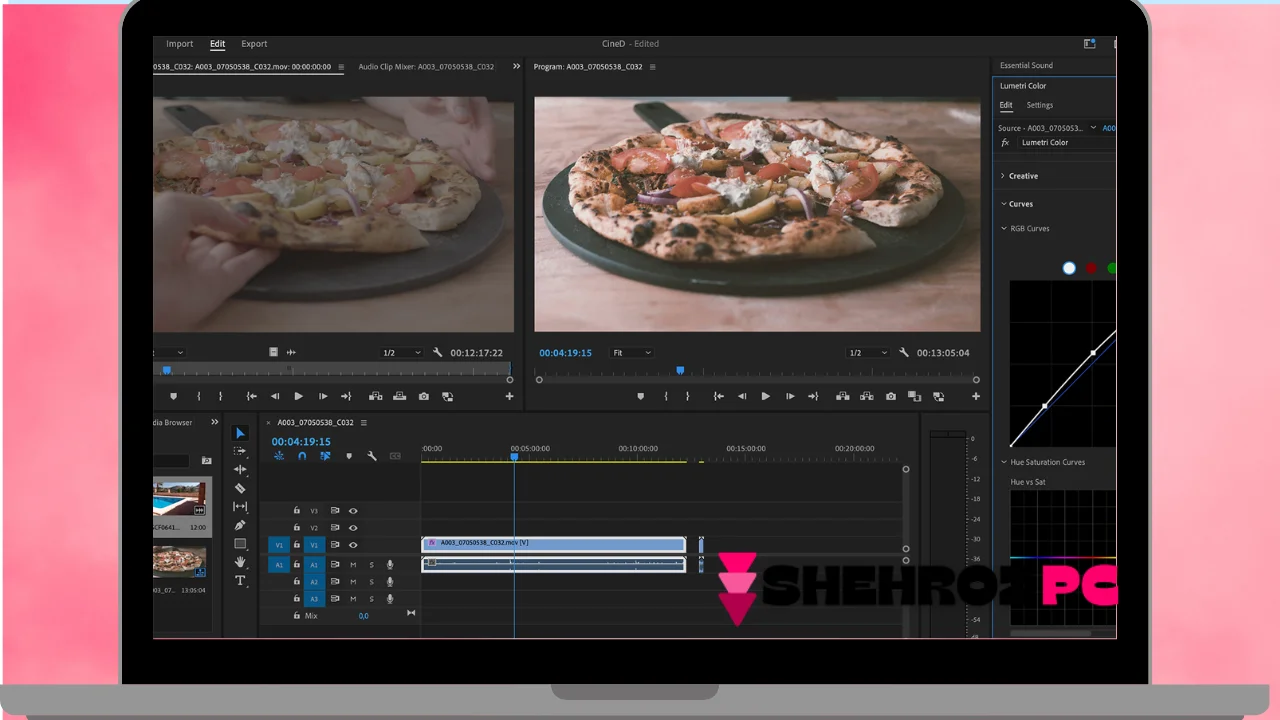Show hidden Source panel tabs overflow

[x=516, y=67]
